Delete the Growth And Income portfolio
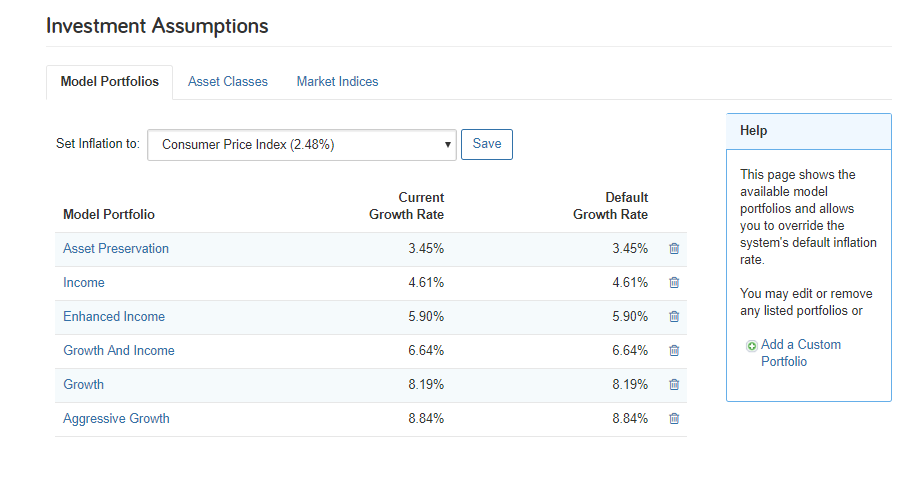The height and width of the screenshot is (481, 922). pyautogui.click(x=674, y=351)
